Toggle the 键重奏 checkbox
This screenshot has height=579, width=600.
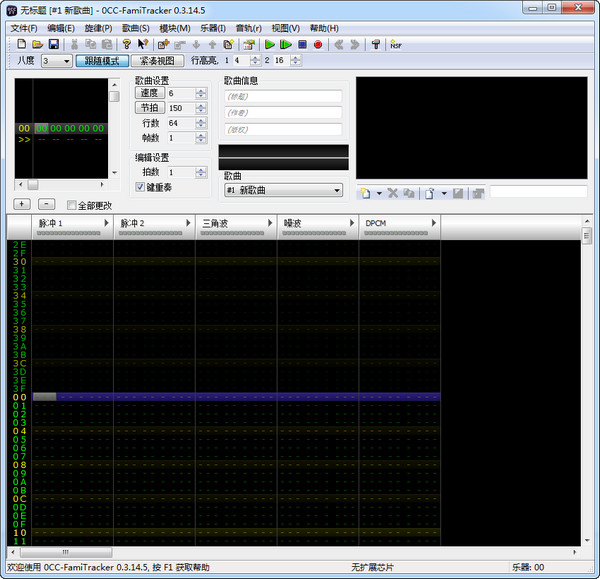tap(140, 187)
